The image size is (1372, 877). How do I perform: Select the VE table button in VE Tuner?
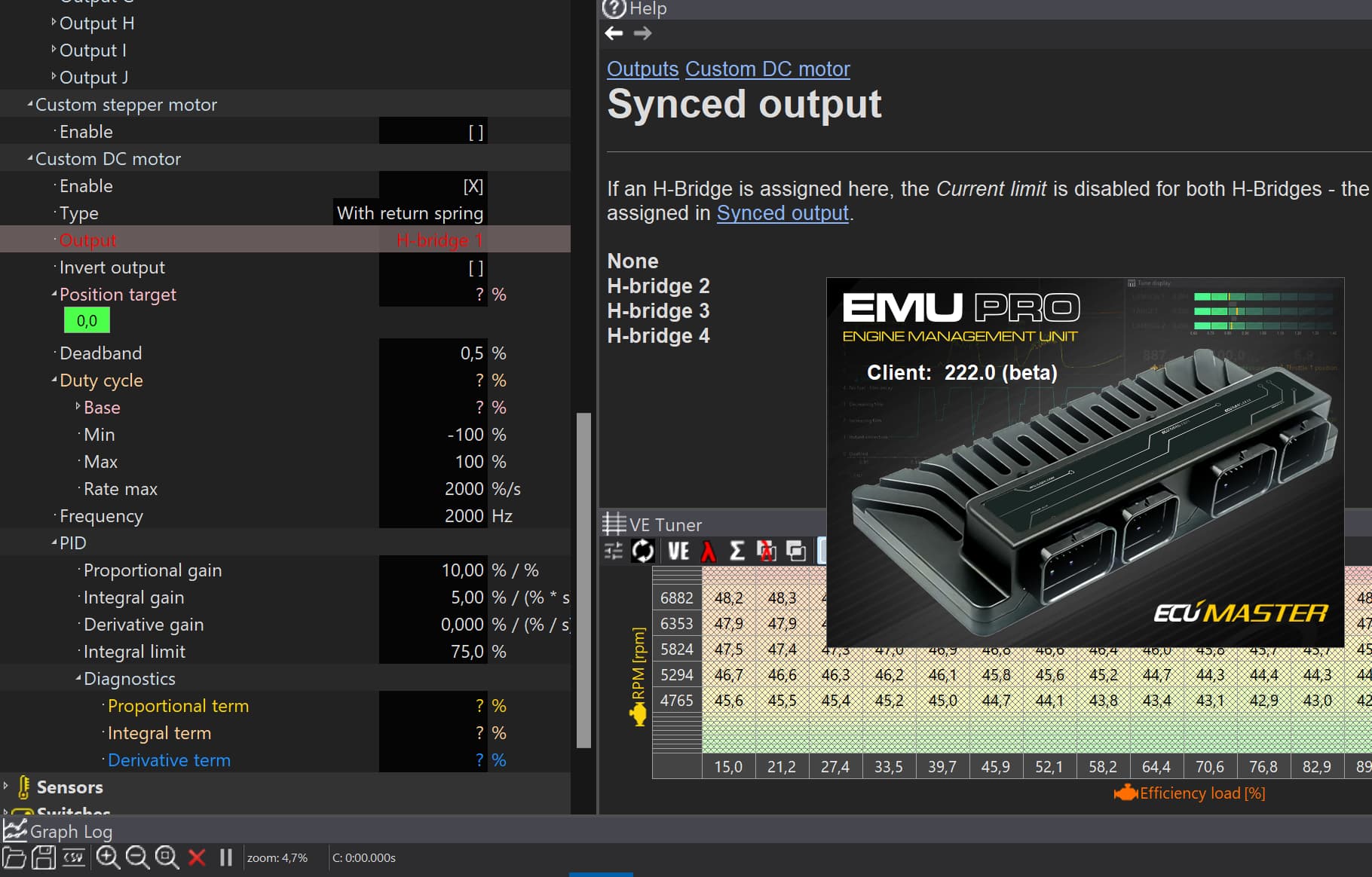678,552
